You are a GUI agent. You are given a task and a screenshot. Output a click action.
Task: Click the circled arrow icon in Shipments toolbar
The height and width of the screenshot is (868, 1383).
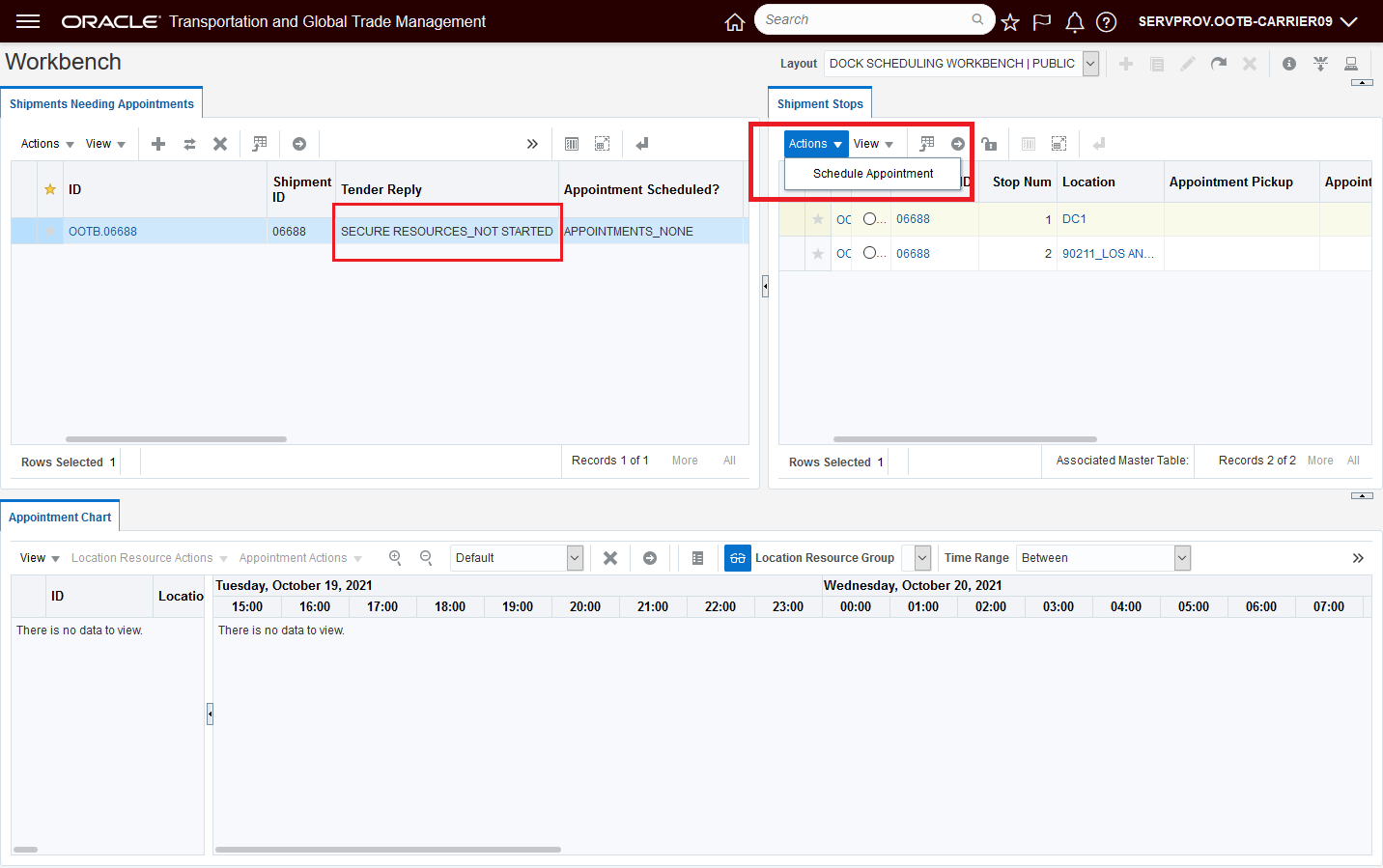299,144
